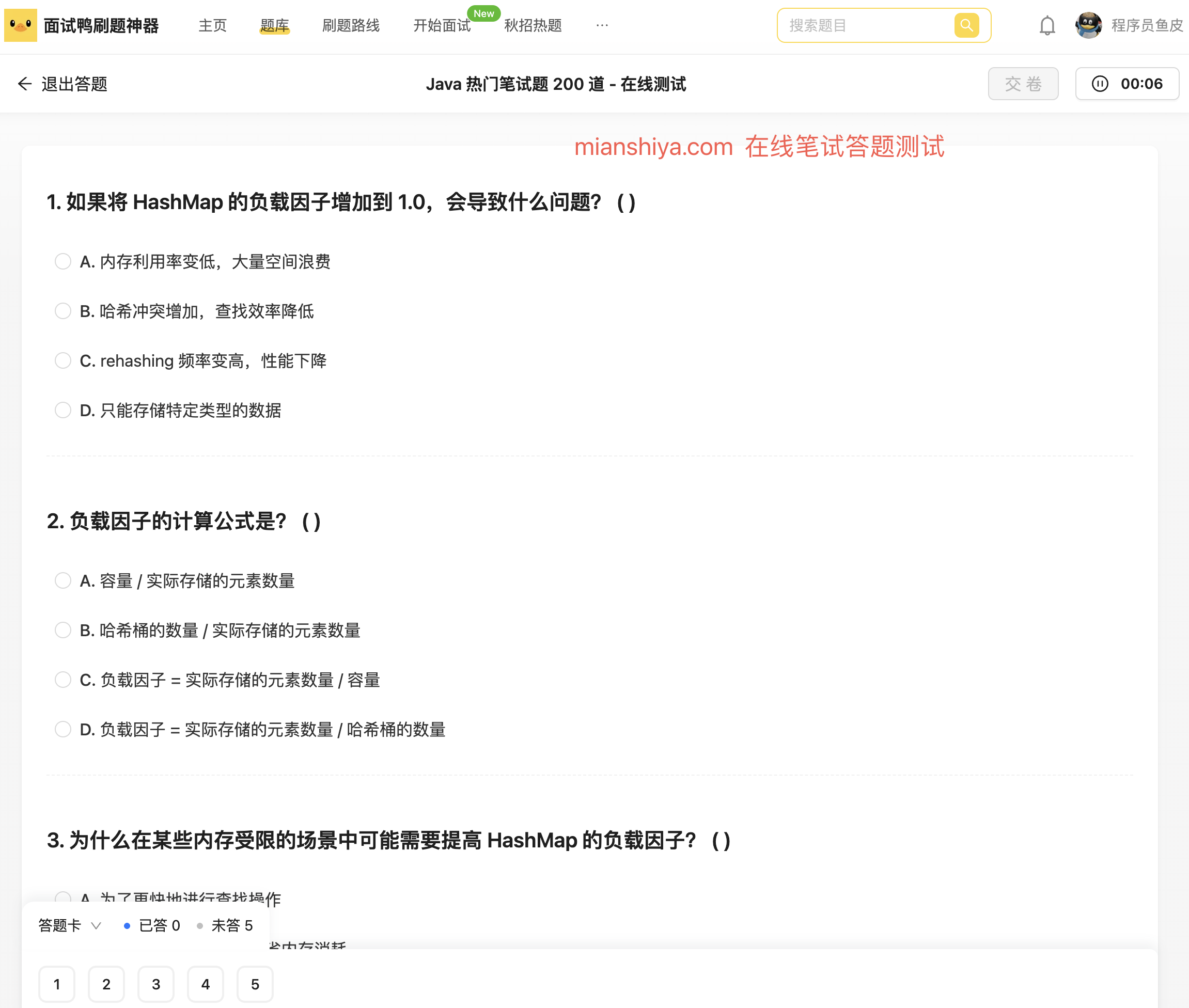
Task: Click the green New badge on 开始面试
Action: click(483, 13)
